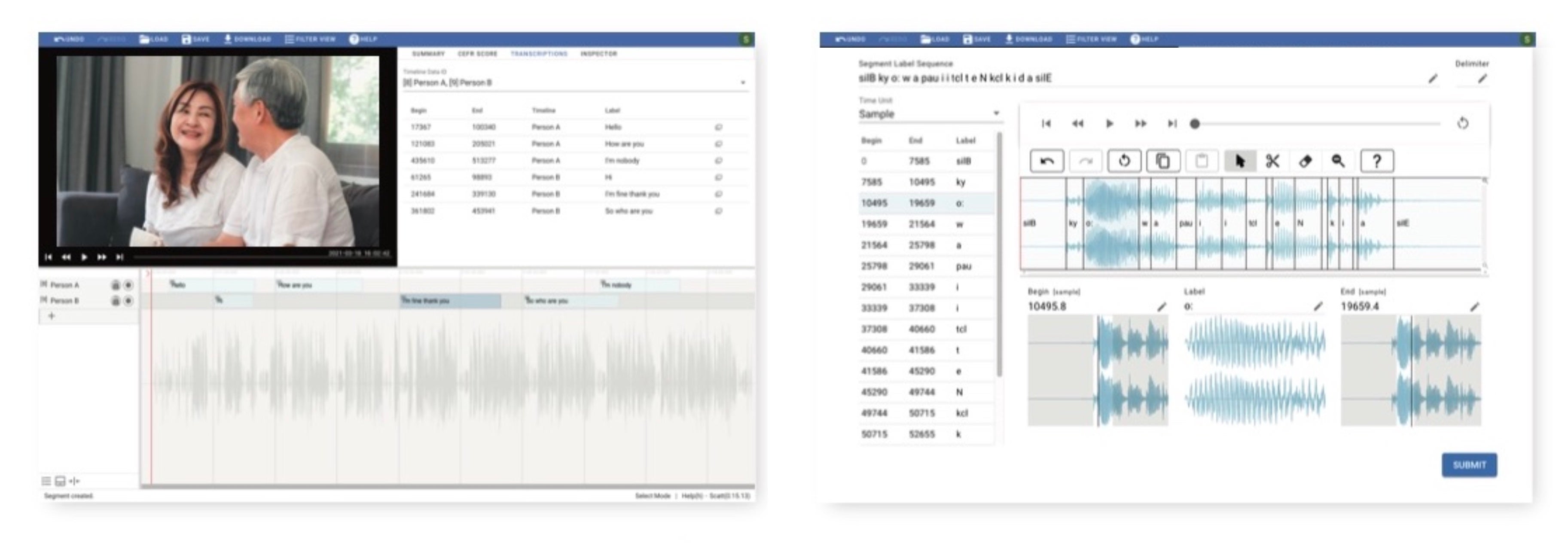Select the zoom magnifier tool
1568x552 pixels.
pos(1338,161)
